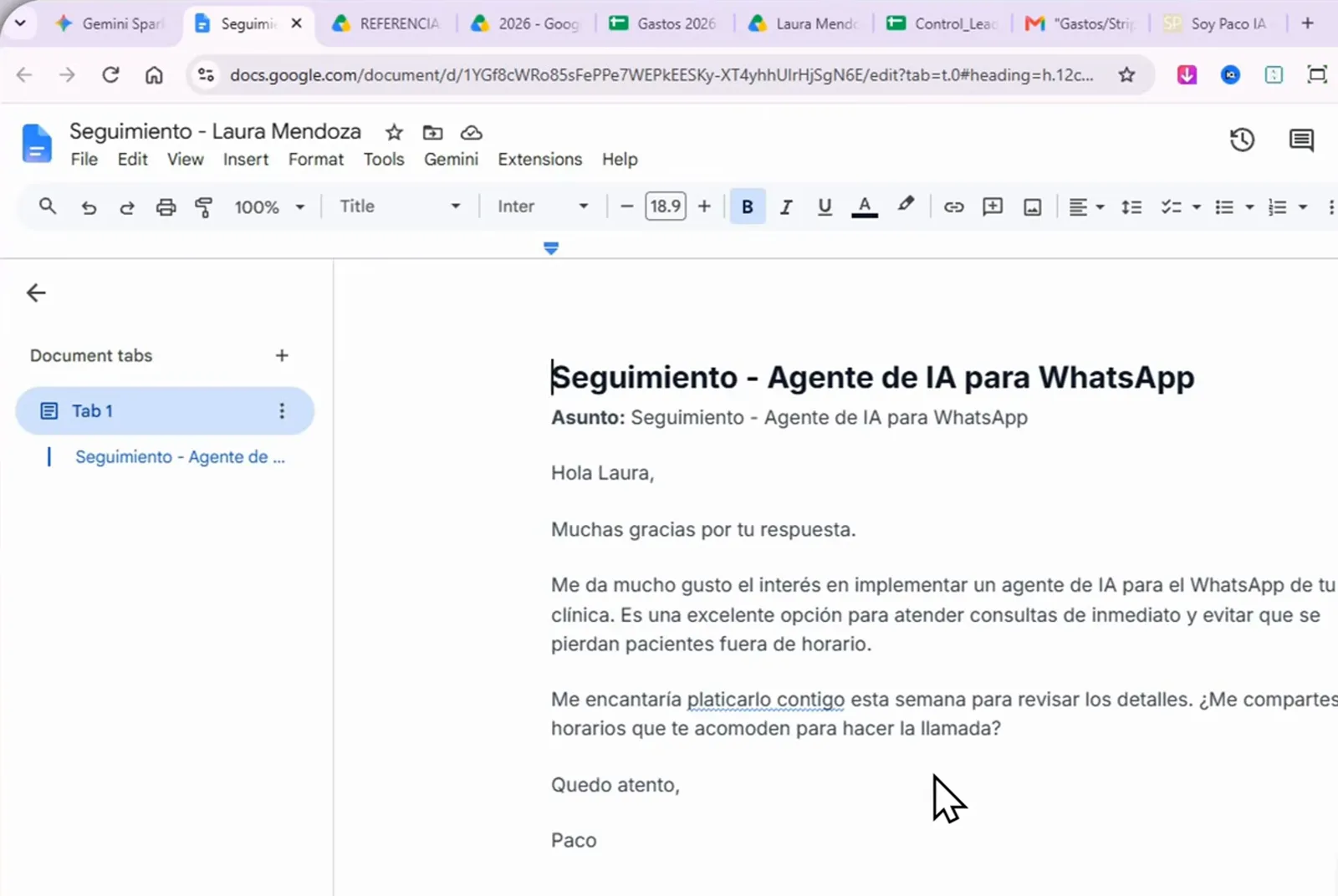Go to browser home page
Viewport: 1338px width, 896px height.
154,74
